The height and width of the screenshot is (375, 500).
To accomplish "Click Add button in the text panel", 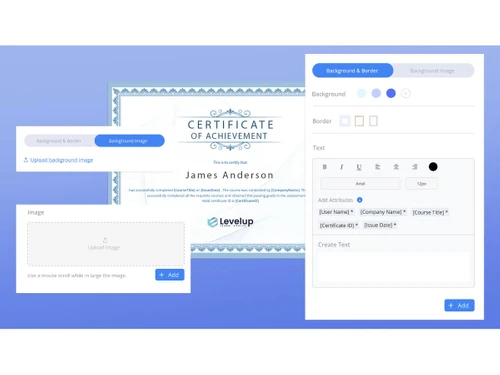I will pyautogui.click(x=459, y=305).
